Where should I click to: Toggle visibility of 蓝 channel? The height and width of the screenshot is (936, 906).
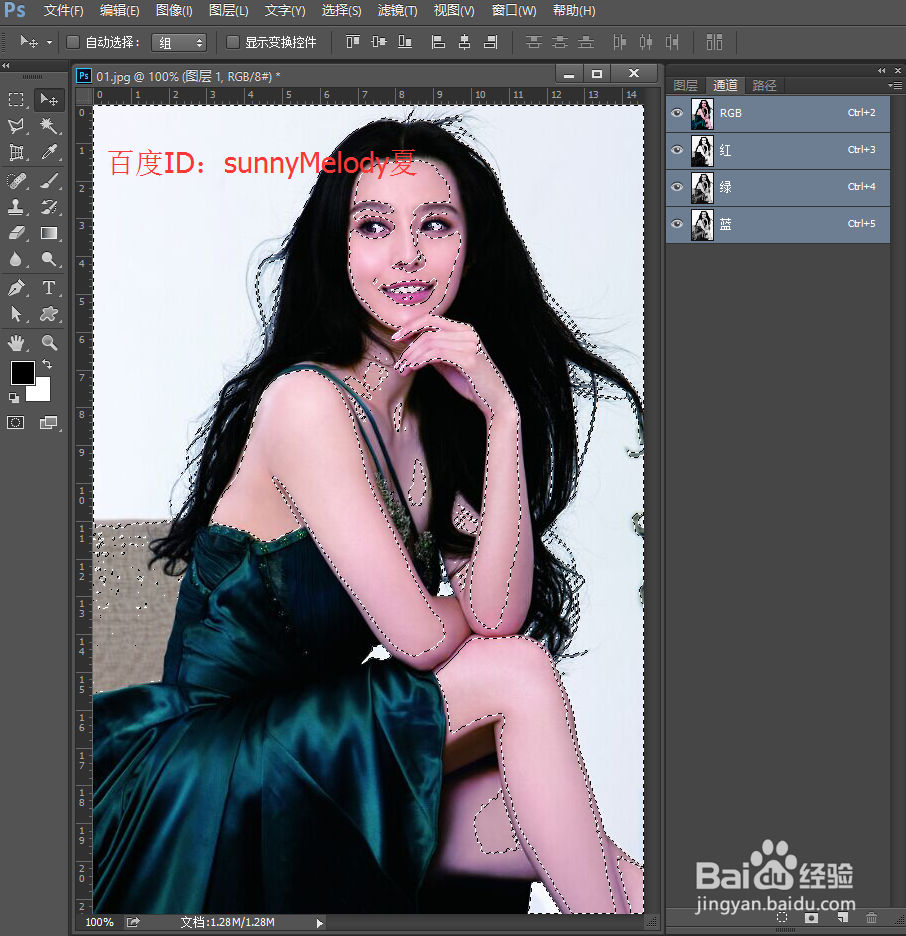[x=677, y=224]
